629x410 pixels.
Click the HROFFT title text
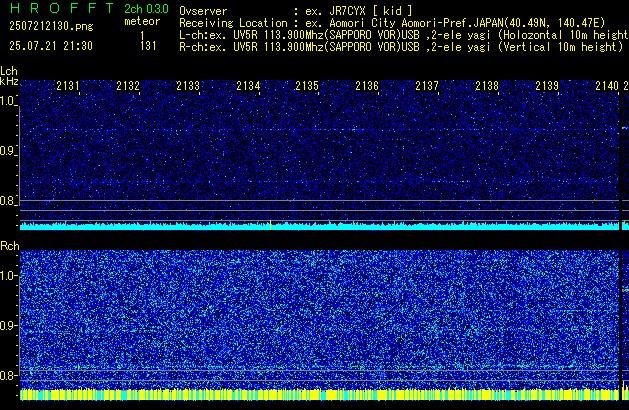(x=62, y=8)
